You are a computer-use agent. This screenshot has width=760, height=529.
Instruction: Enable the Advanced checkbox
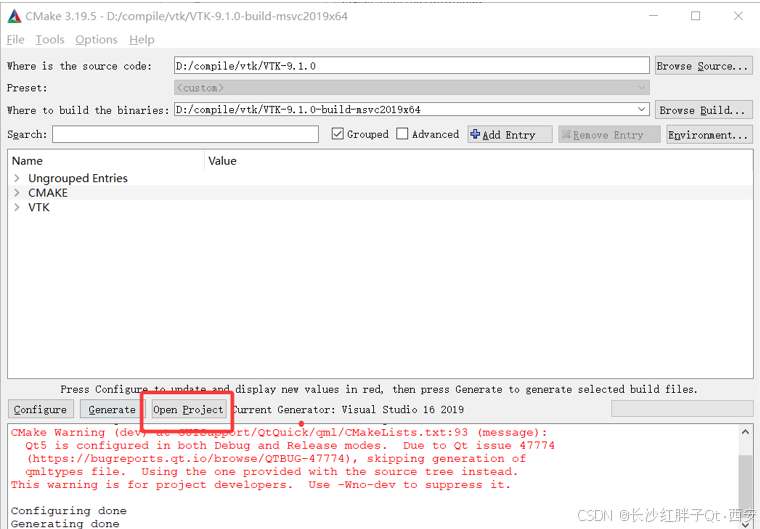click(x=402, y=134)
